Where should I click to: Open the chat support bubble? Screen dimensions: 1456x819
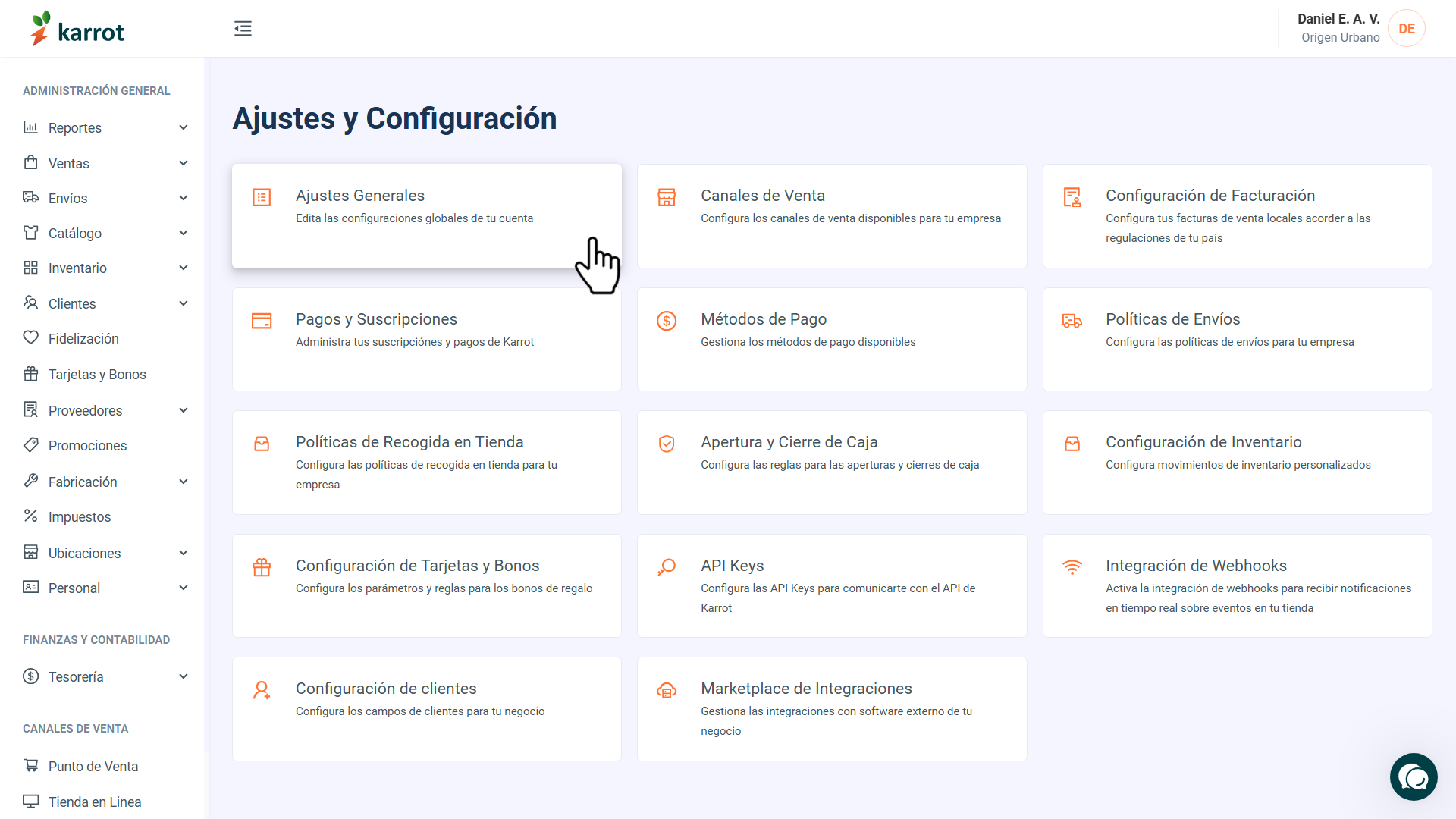tap(1414, 777)
